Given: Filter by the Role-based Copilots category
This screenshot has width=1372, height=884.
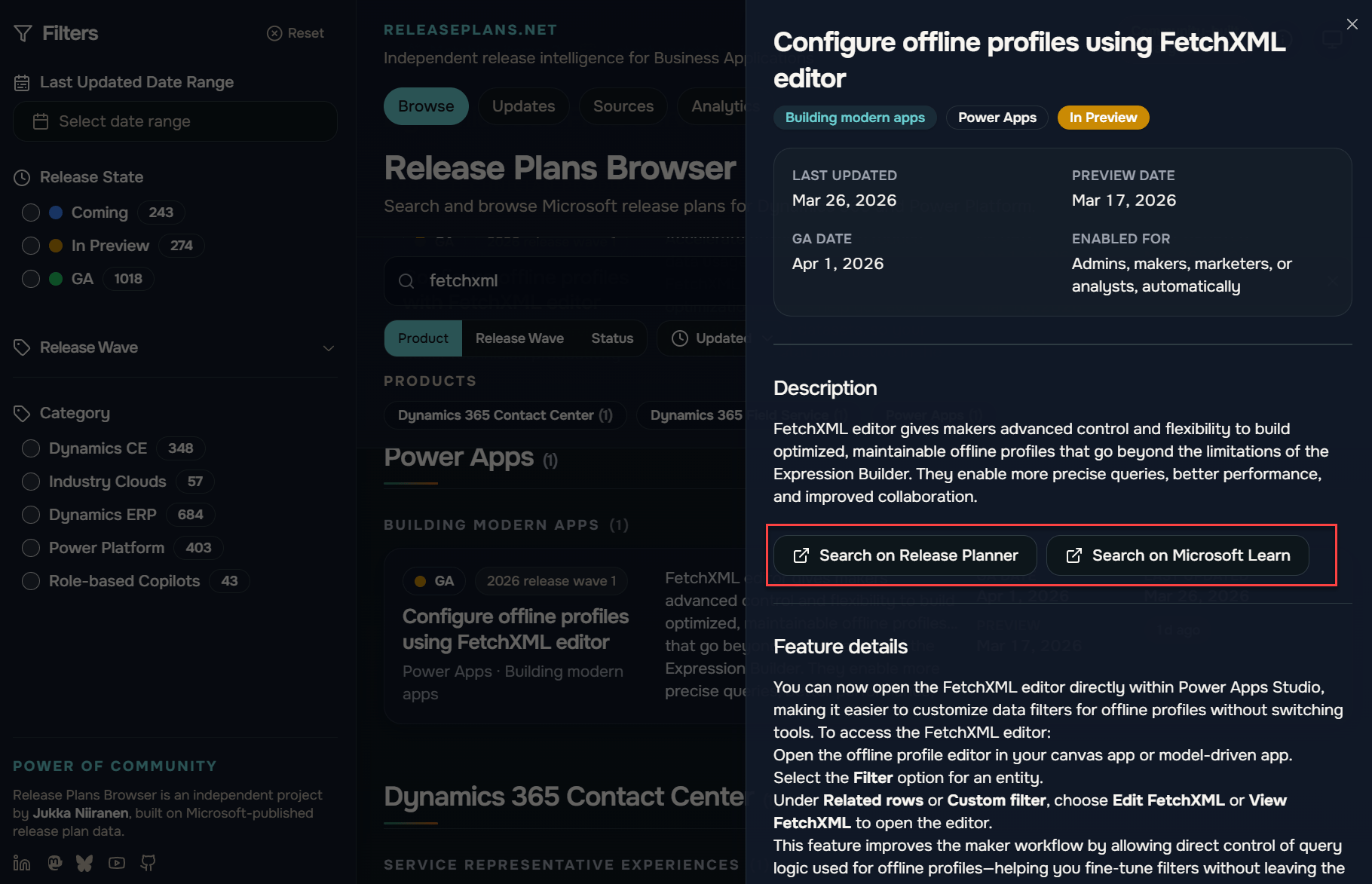Looking at the screenshot, I should pyautogui.click(x=31, y=581).
